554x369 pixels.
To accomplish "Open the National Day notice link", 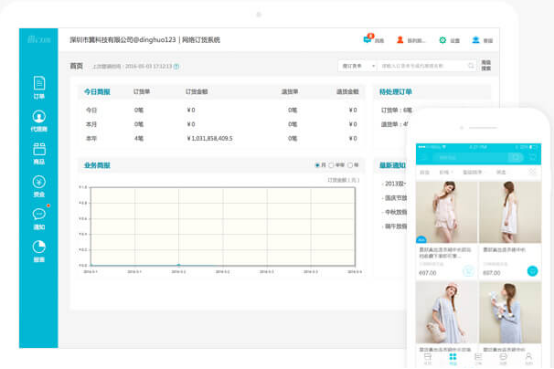I will [x=395, y=198].
